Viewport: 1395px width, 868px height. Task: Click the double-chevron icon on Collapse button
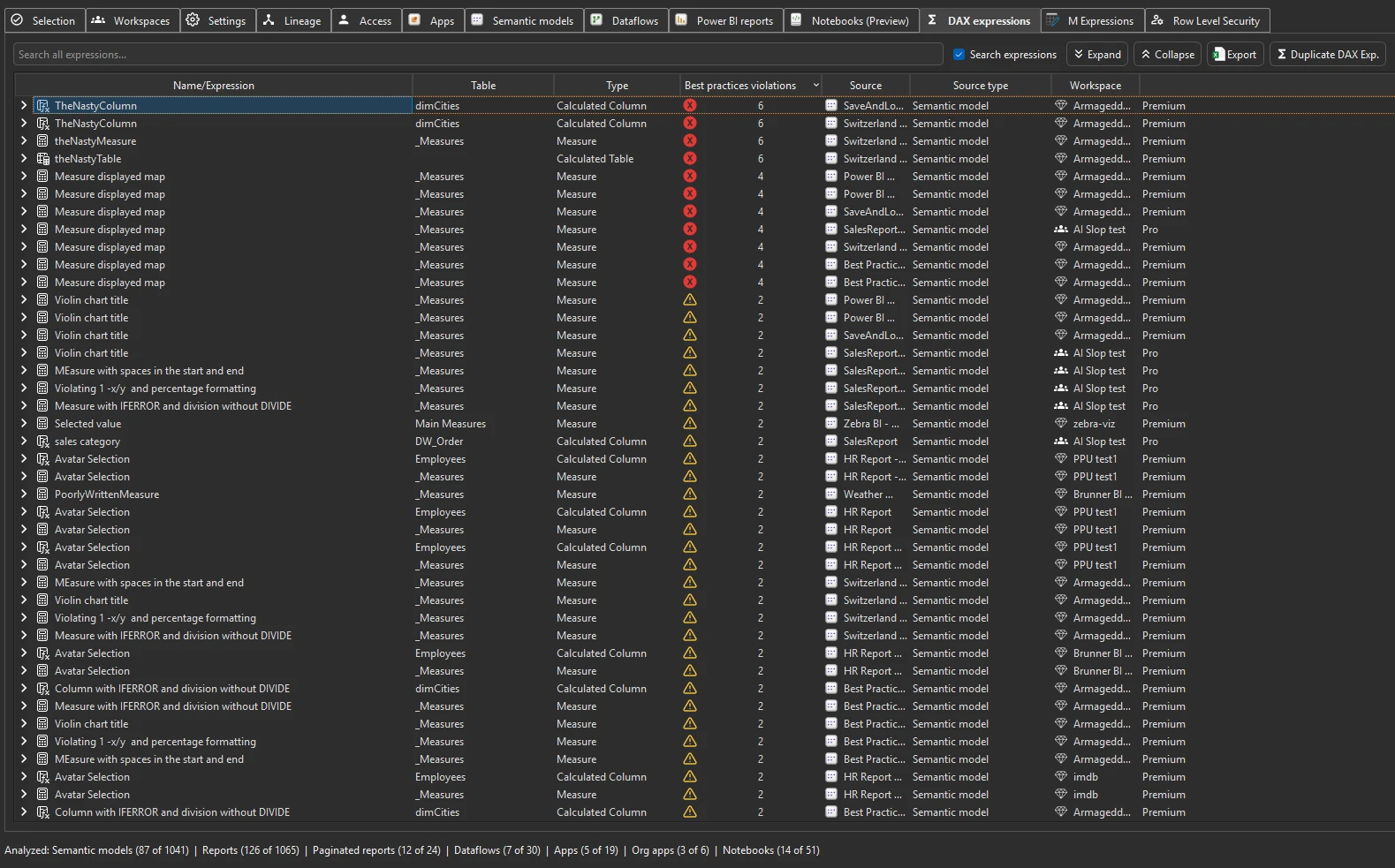1146,55
